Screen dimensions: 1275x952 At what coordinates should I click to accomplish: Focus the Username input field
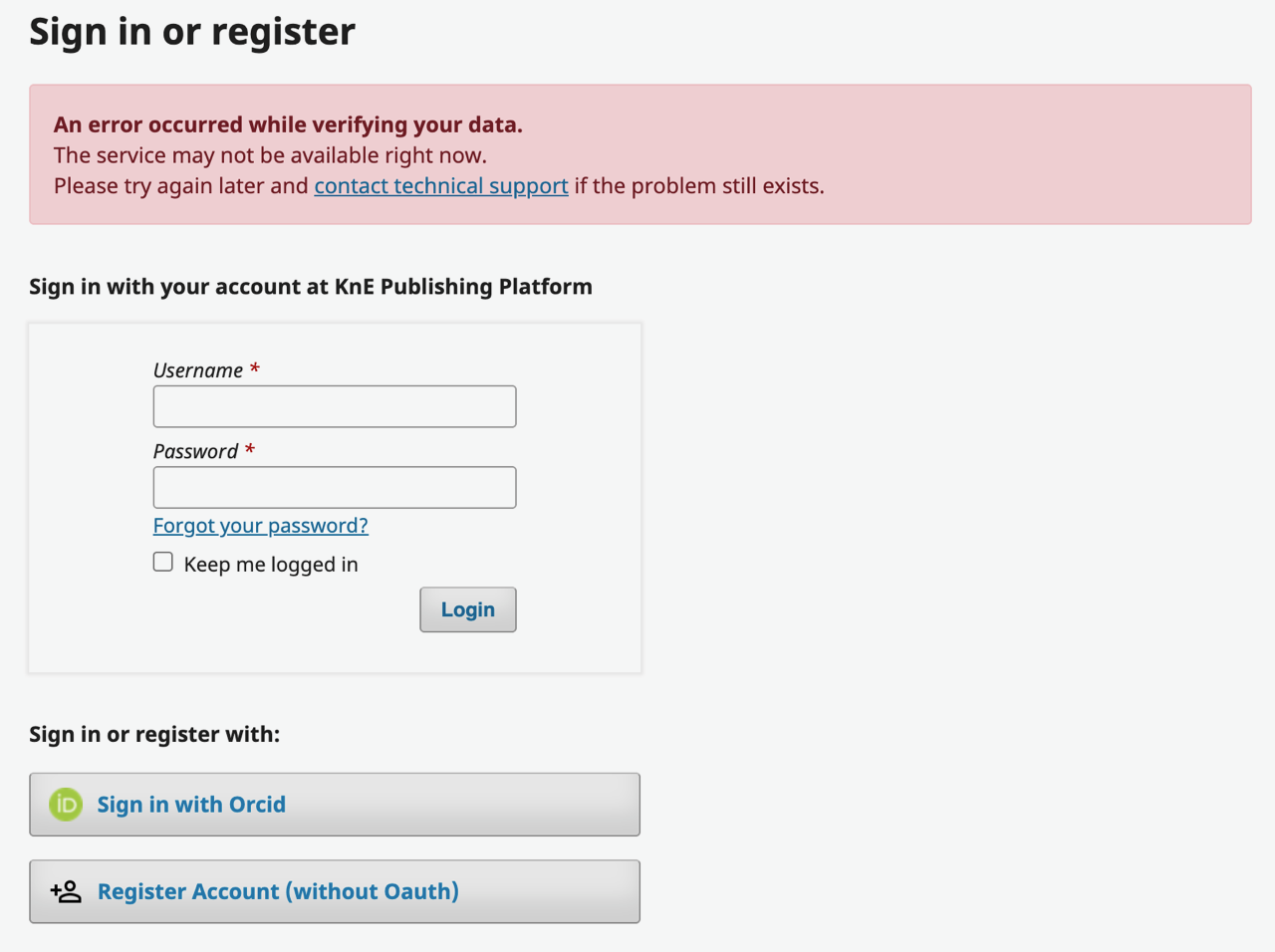point(335,406)
